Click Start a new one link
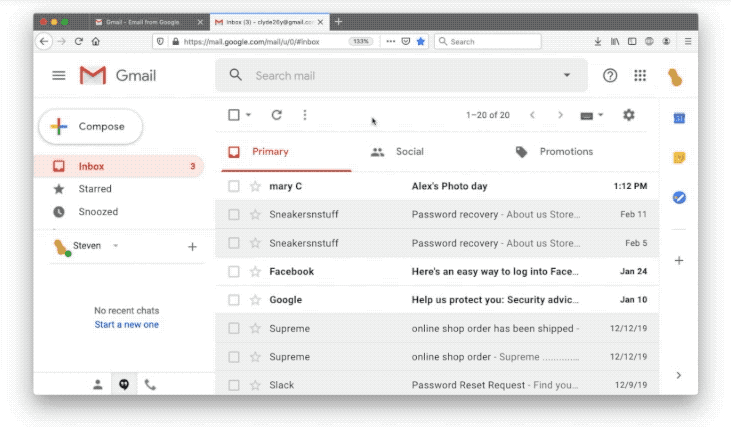 click(x=127, y=324)
